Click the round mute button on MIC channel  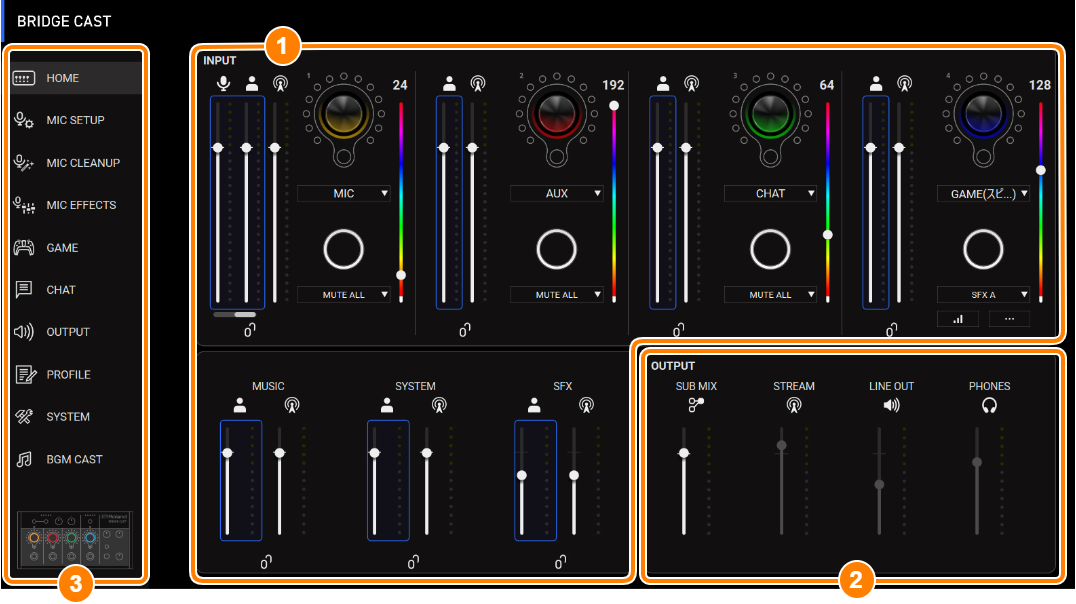(x=343, y=249)
